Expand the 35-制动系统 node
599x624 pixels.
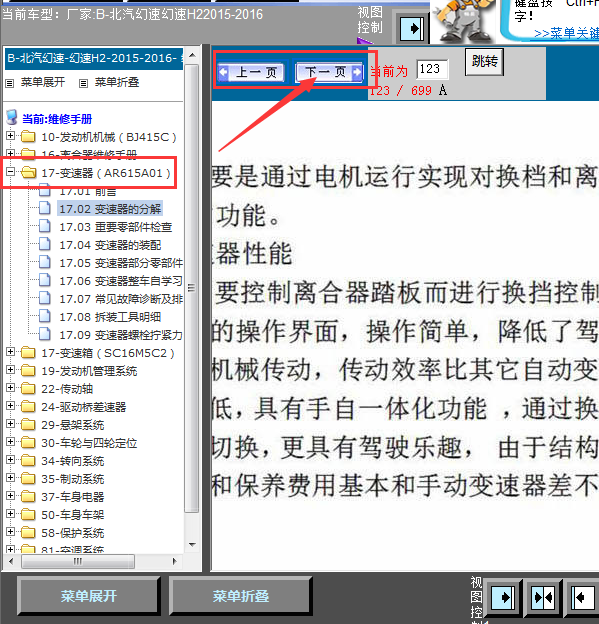(x=11, y=478)
